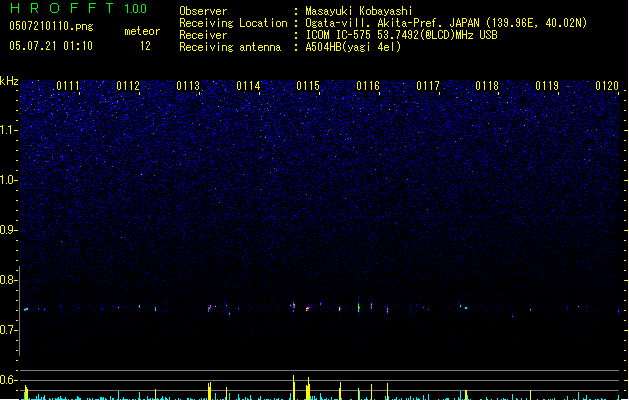Click the 1.1 kHz axis label
Screen dimensions: 629x400
(x=8, y=130)
